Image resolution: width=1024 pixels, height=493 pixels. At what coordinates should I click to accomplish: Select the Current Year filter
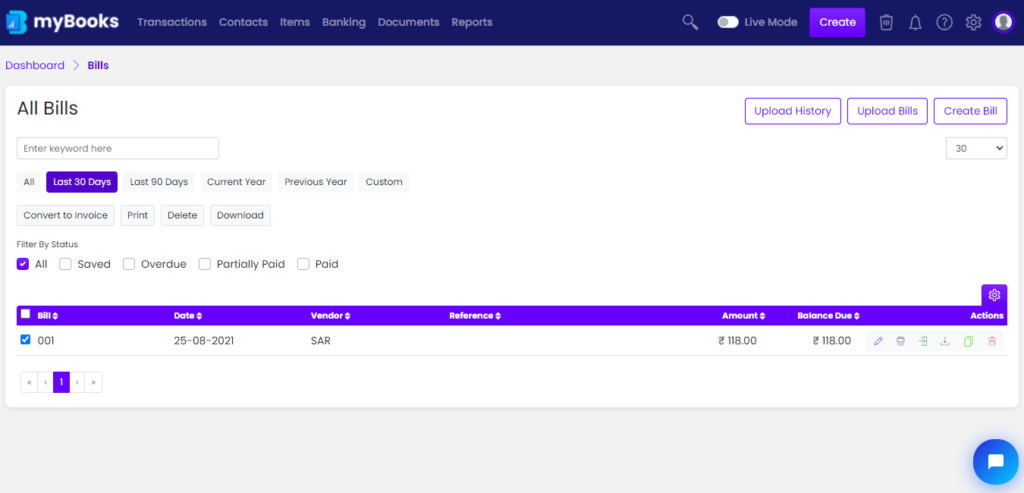[x=236, y=182]
